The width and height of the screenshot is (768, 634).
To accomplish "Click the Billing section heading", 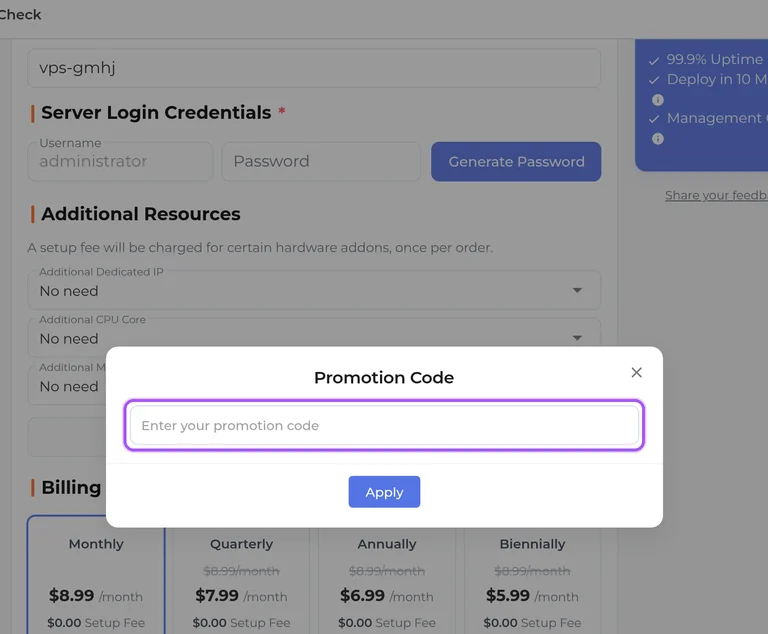I will coord(71,488).
